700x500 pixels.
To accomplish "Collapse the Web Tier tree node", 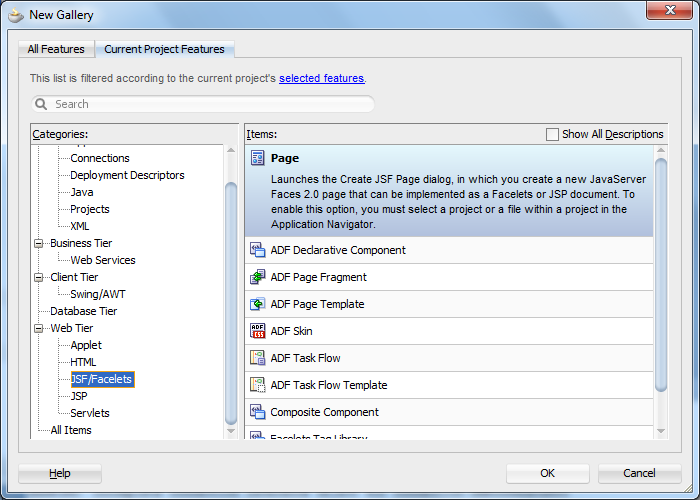I will coord(40,328).
